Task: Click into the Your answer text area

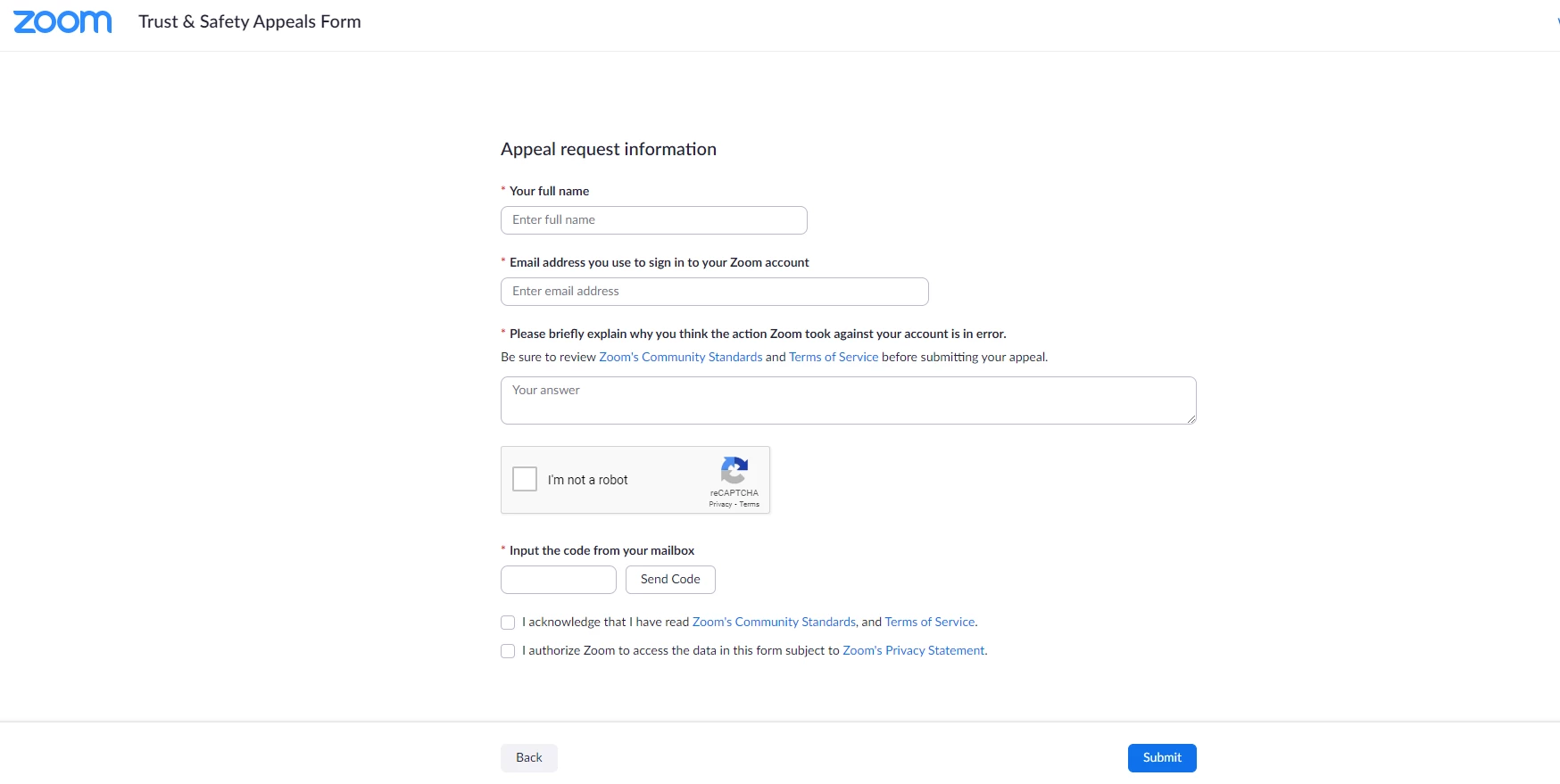Action: pyautogui.click(x=849, y=400)
